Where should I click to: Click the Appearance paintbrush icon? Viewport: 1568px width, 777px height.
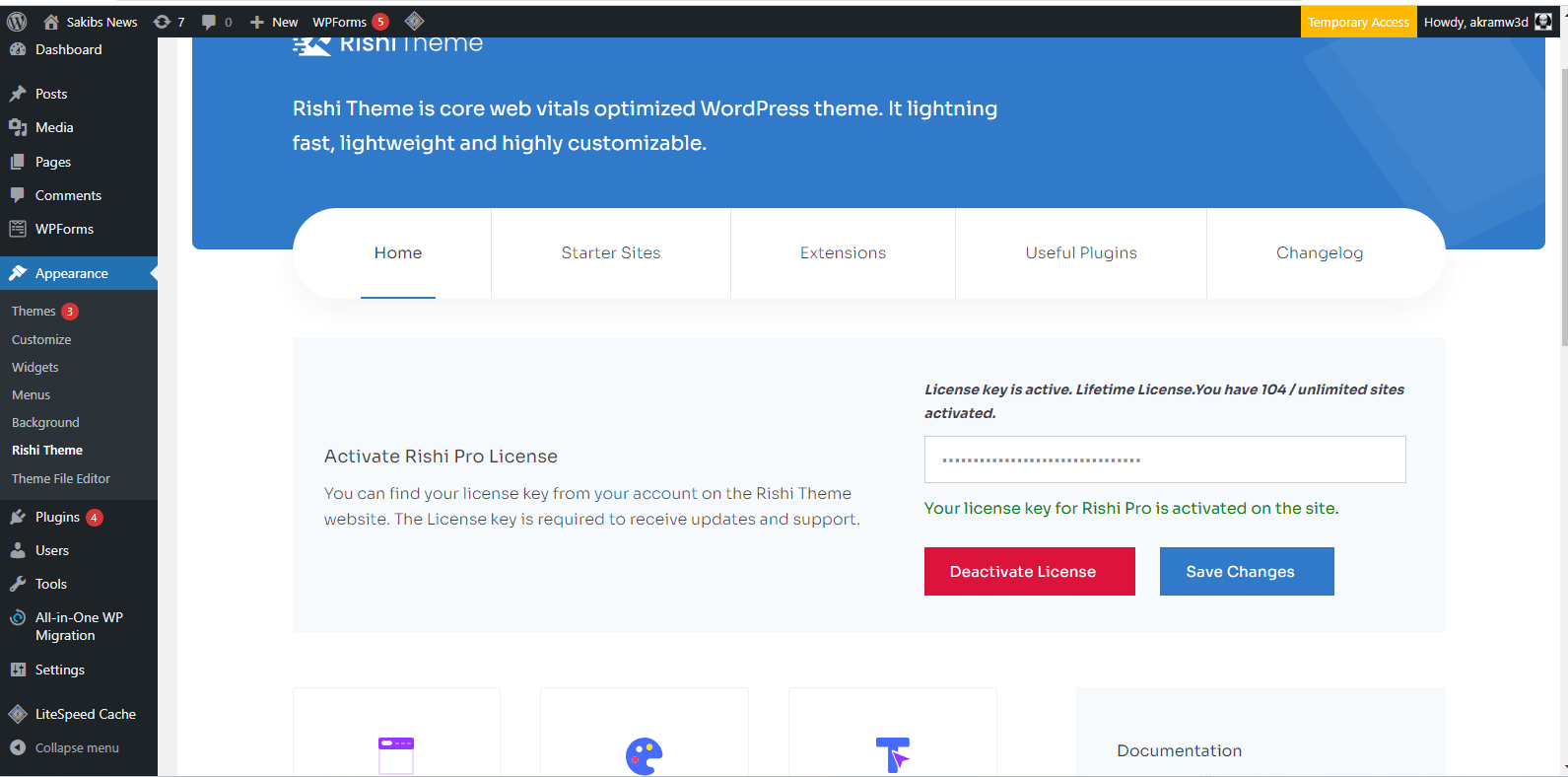pyautogui.click(x=18, y=273)
